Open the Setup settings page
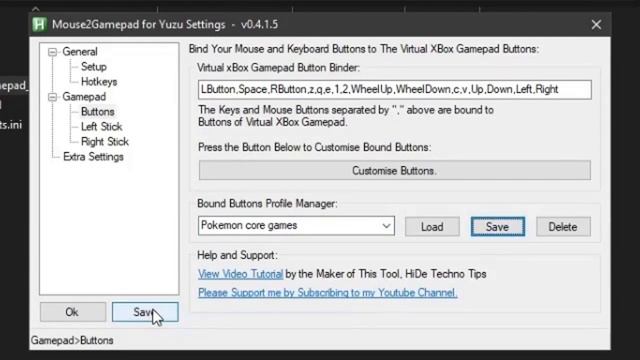The height and width of the screenshot is (360, 640). pos(94,67)
